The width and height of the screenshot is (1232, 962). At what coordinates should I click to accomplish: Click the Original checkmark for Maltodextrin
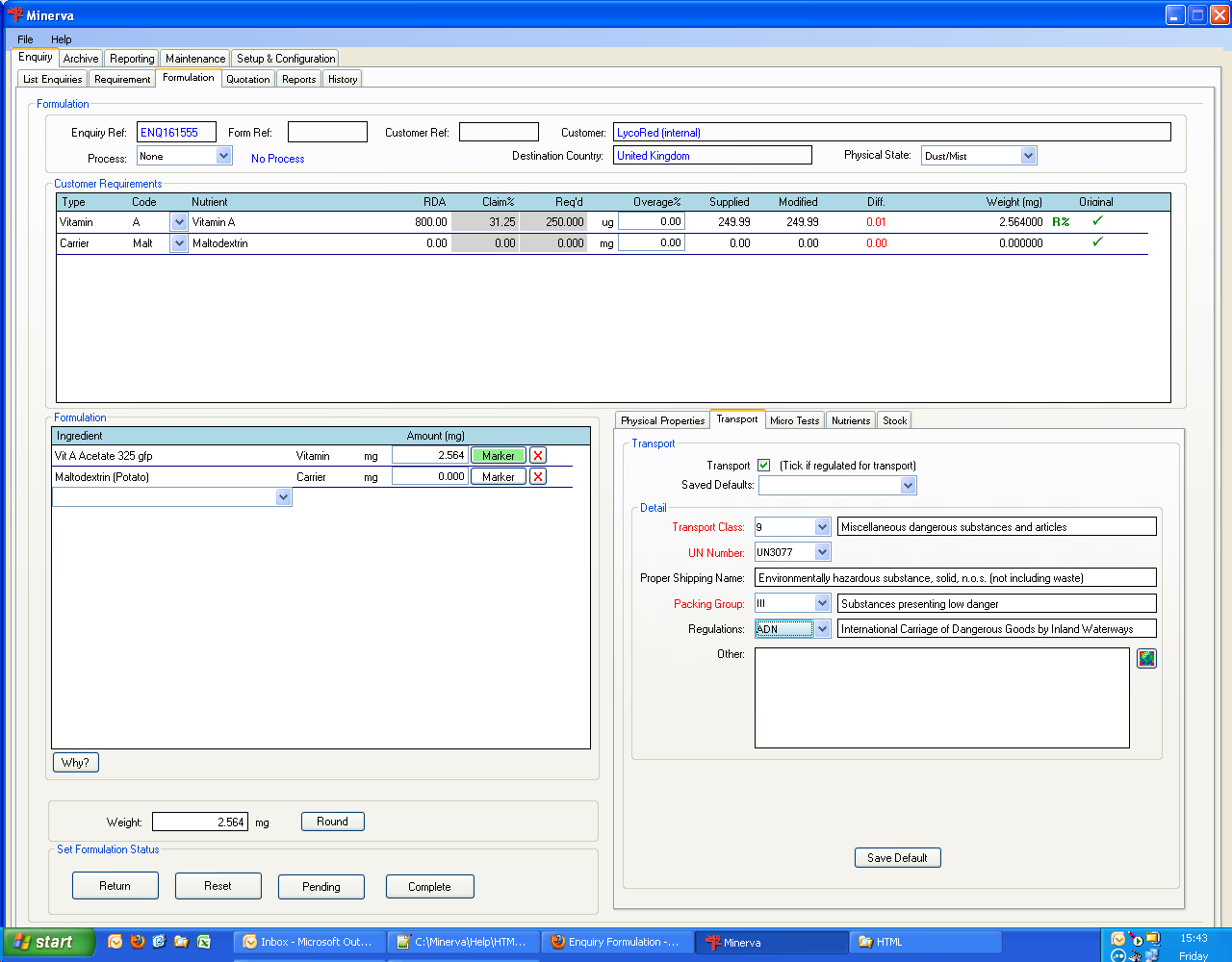point(1097,242)
